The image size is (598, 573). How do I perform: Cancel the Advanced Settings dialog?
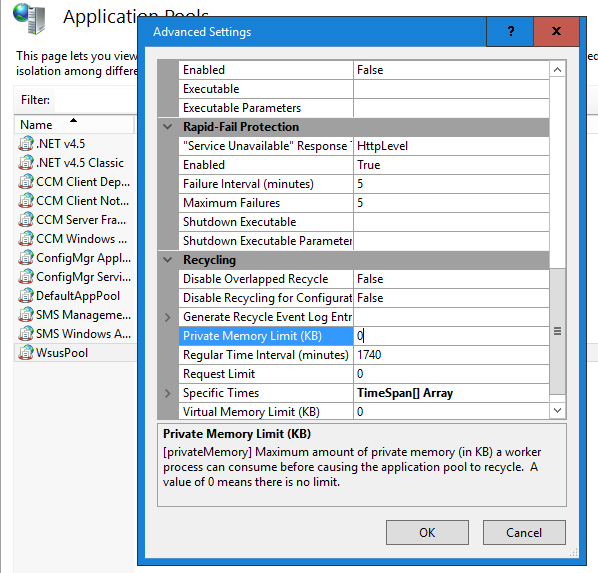coord(524,532)
